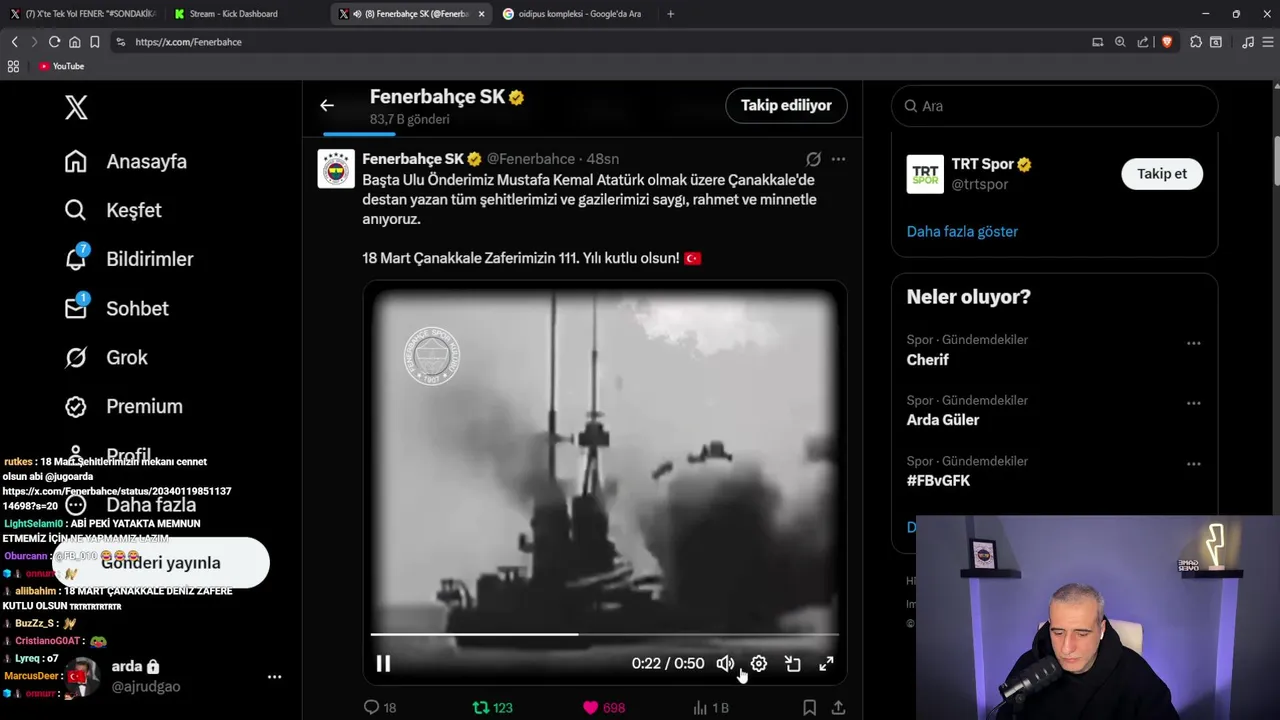This screenshot has height=720, width=1280.
Task: Open more options for Arda Güler trend
Action: (1193, 404)
